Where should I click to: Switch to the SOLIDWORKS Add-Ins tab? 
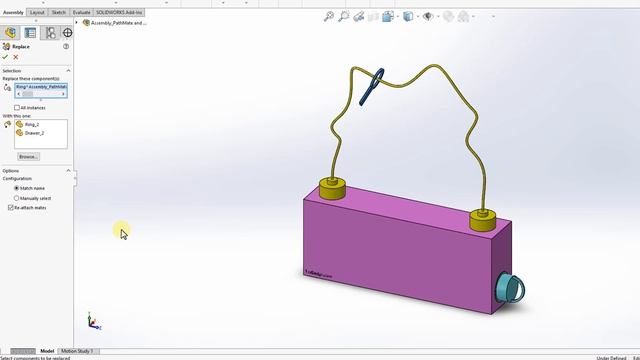pos(119,13)
